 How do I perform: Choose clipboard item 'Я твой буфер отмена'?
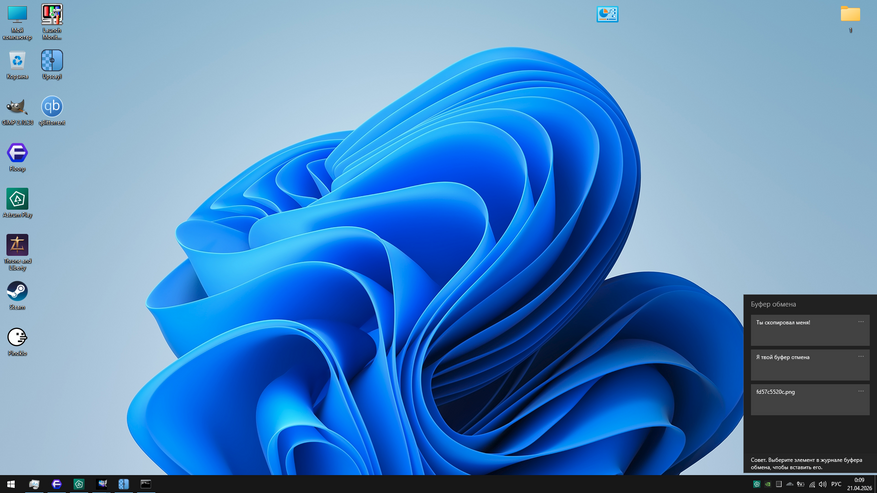pyautogui.click(x=810, y=365)
